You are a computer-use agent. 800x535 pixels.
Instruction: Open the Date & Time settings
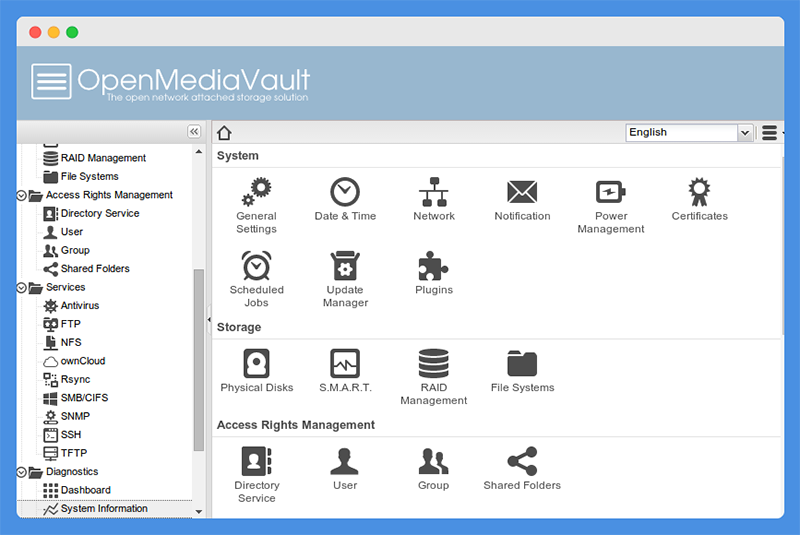tap(345, 199)
